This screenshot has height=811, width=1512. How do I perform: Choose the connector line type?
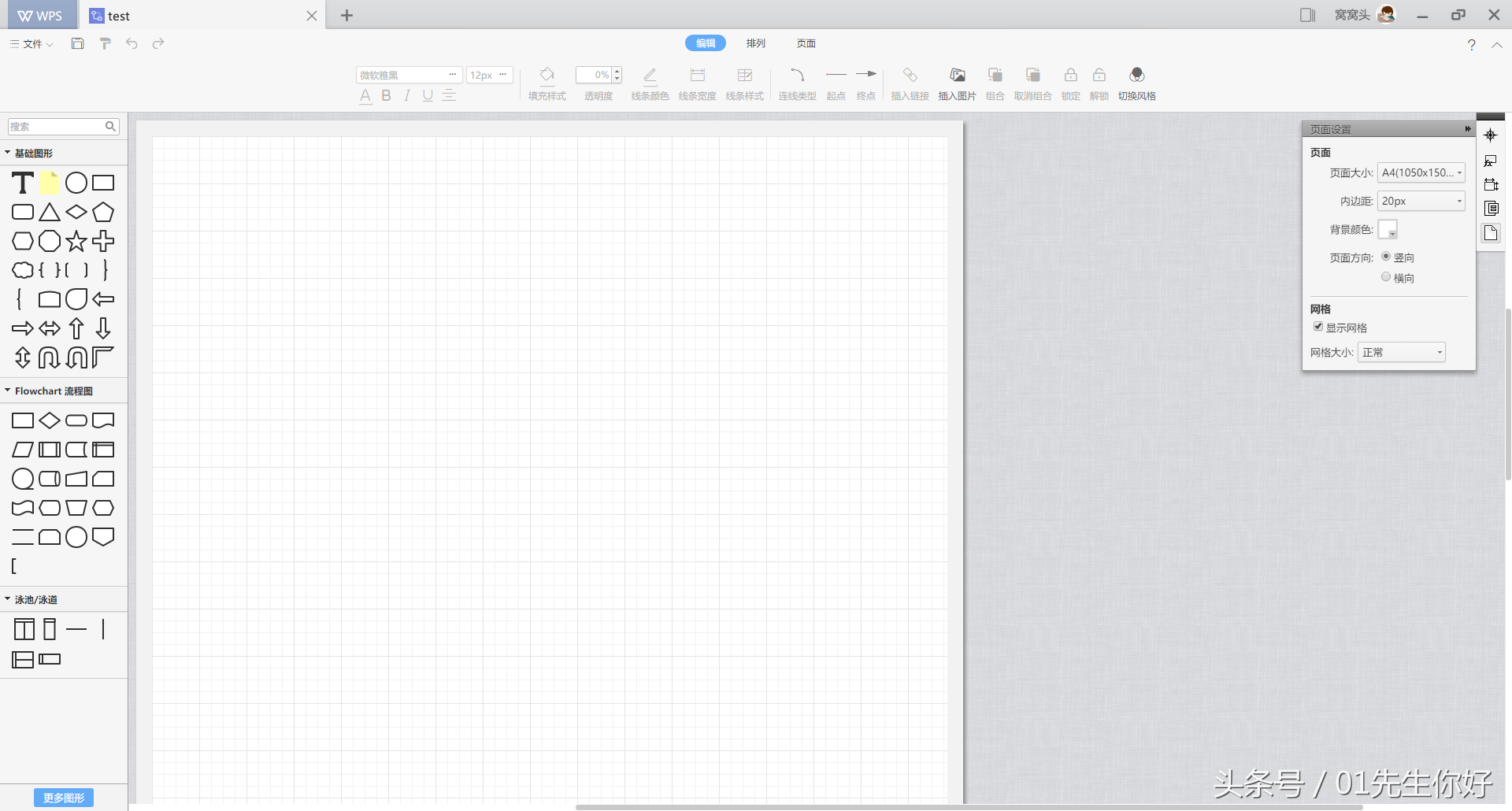[x=797, y=75]
